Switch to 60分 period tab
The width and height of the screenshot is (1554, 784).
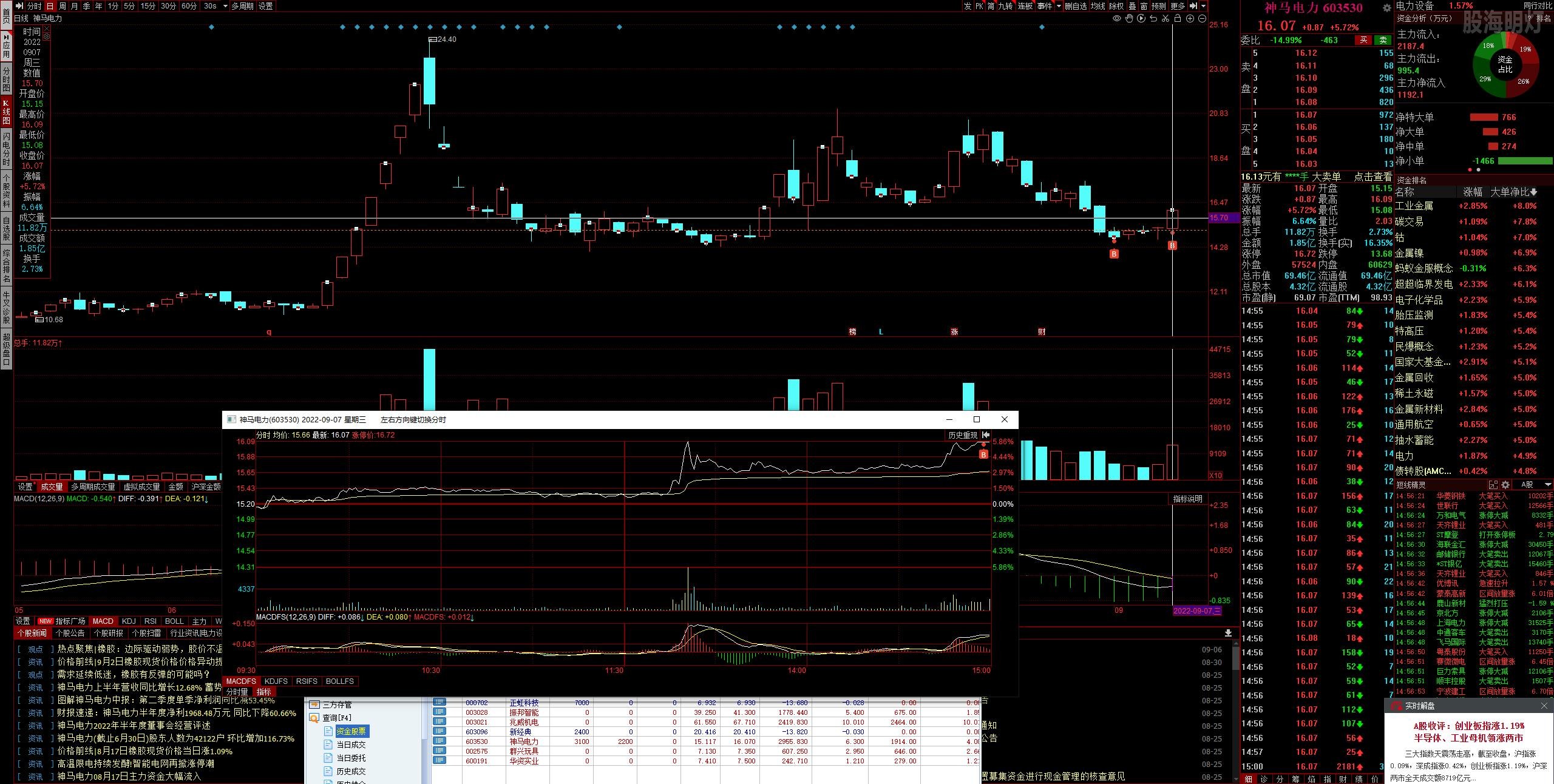coord(189,6)
